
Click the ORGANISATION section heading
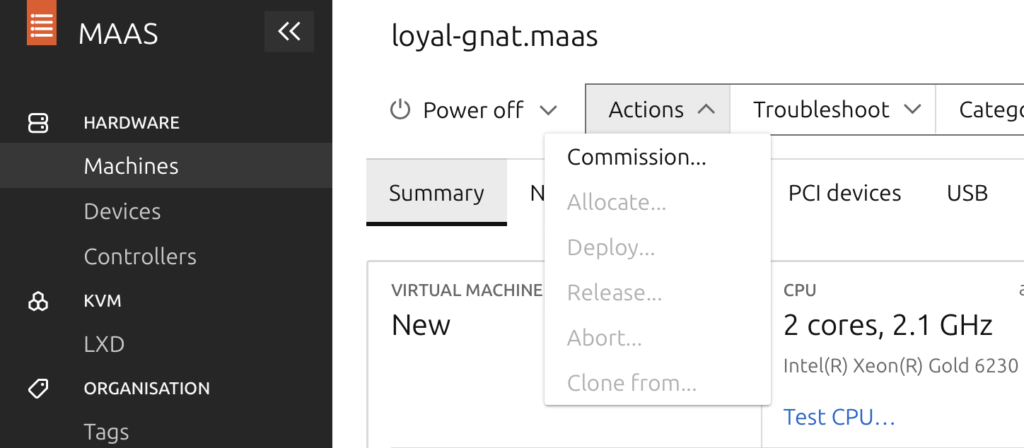(147, 389)
